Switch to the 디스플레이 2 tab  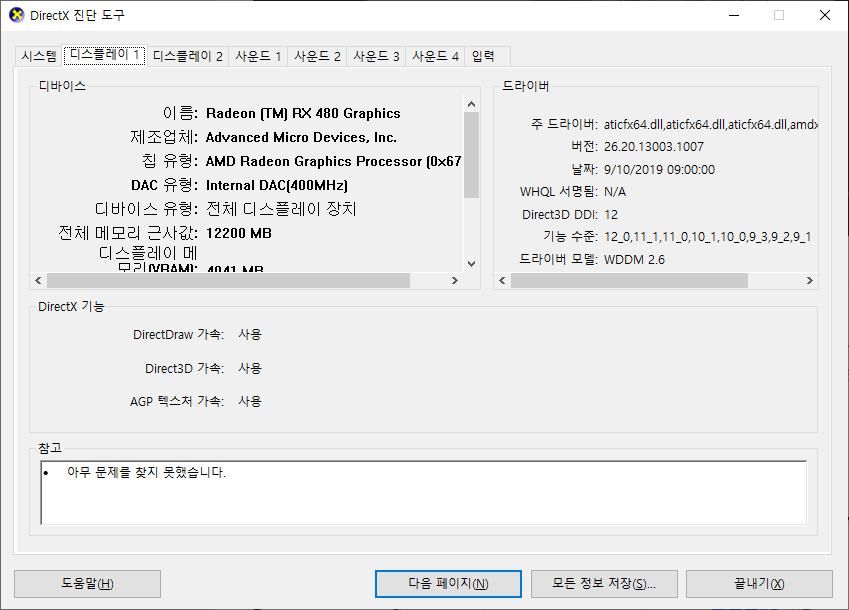point(187,56)
